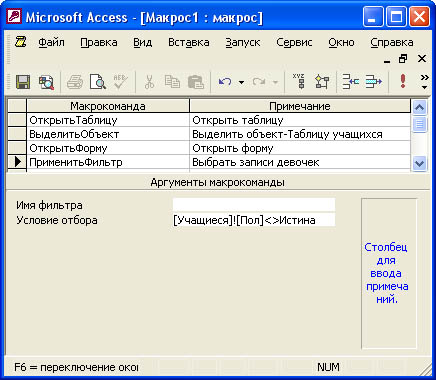Click the Имя фильтра input field

pyautogui.click(x=254, y=205)
